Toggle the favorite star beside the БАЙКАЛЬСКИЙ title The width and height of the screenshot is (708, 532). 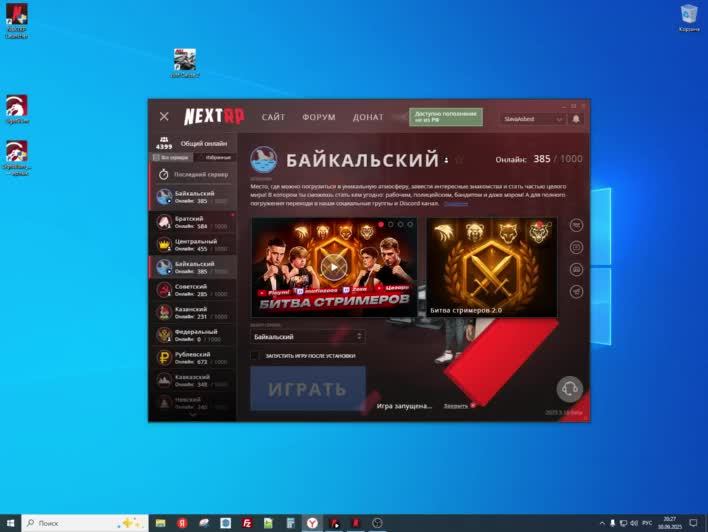point(459,160)
